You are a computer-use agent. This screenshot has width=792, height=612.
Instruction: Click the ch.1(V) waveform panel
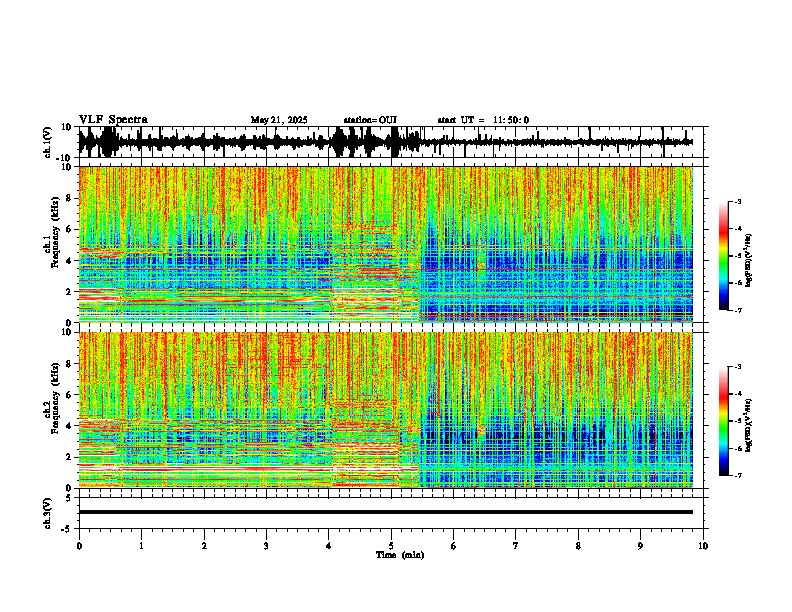pos(390,142)
